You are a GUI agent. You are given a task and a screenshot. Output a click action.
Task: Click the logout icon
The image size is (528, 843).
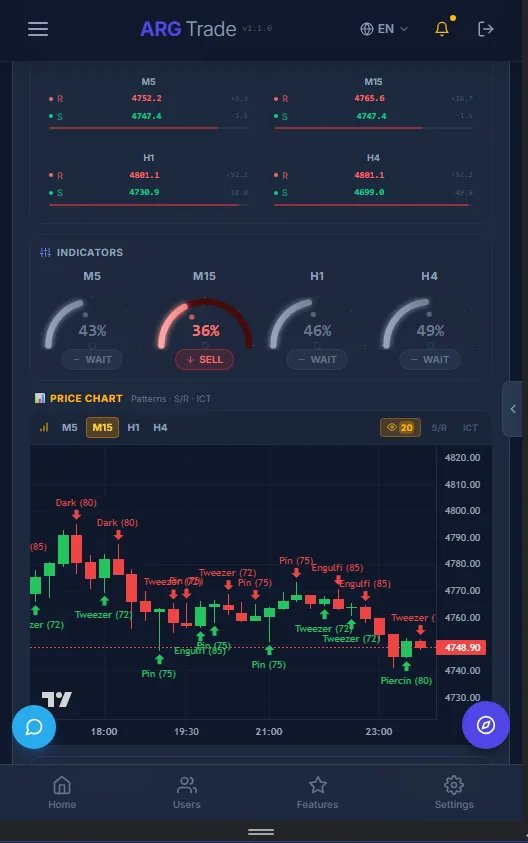click(486, 29)
